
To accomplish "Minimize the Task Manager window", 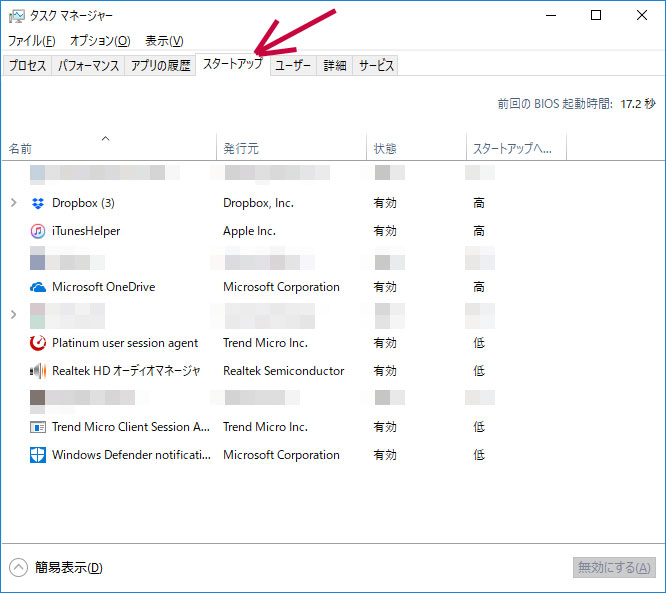I will tap(551, 16).
